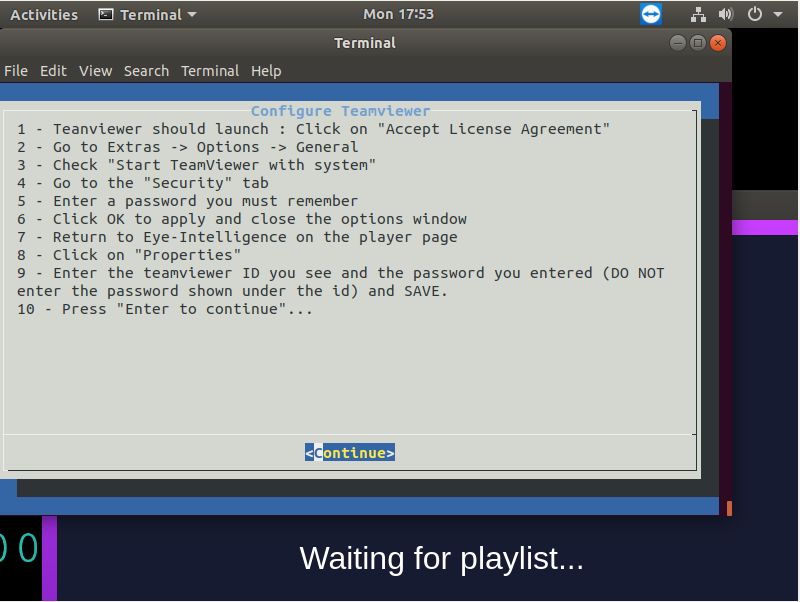Click the "Press Enter to continue" line
This screenshot has height=602, width=800.
165,309
